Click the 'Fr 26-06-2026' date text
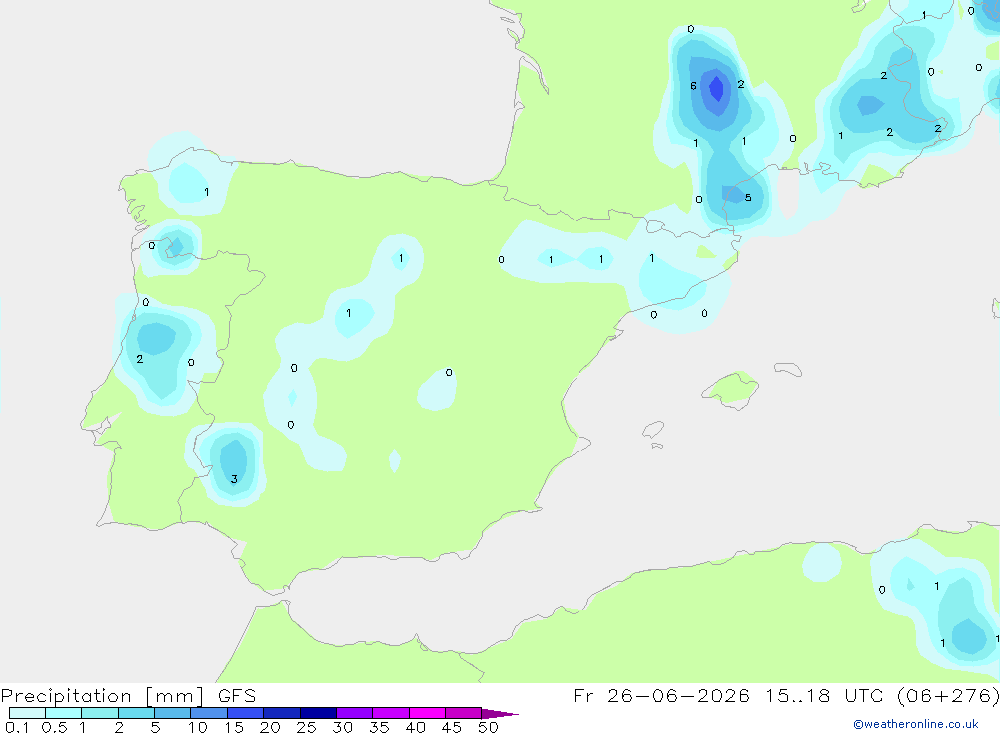 click(661, 695)
